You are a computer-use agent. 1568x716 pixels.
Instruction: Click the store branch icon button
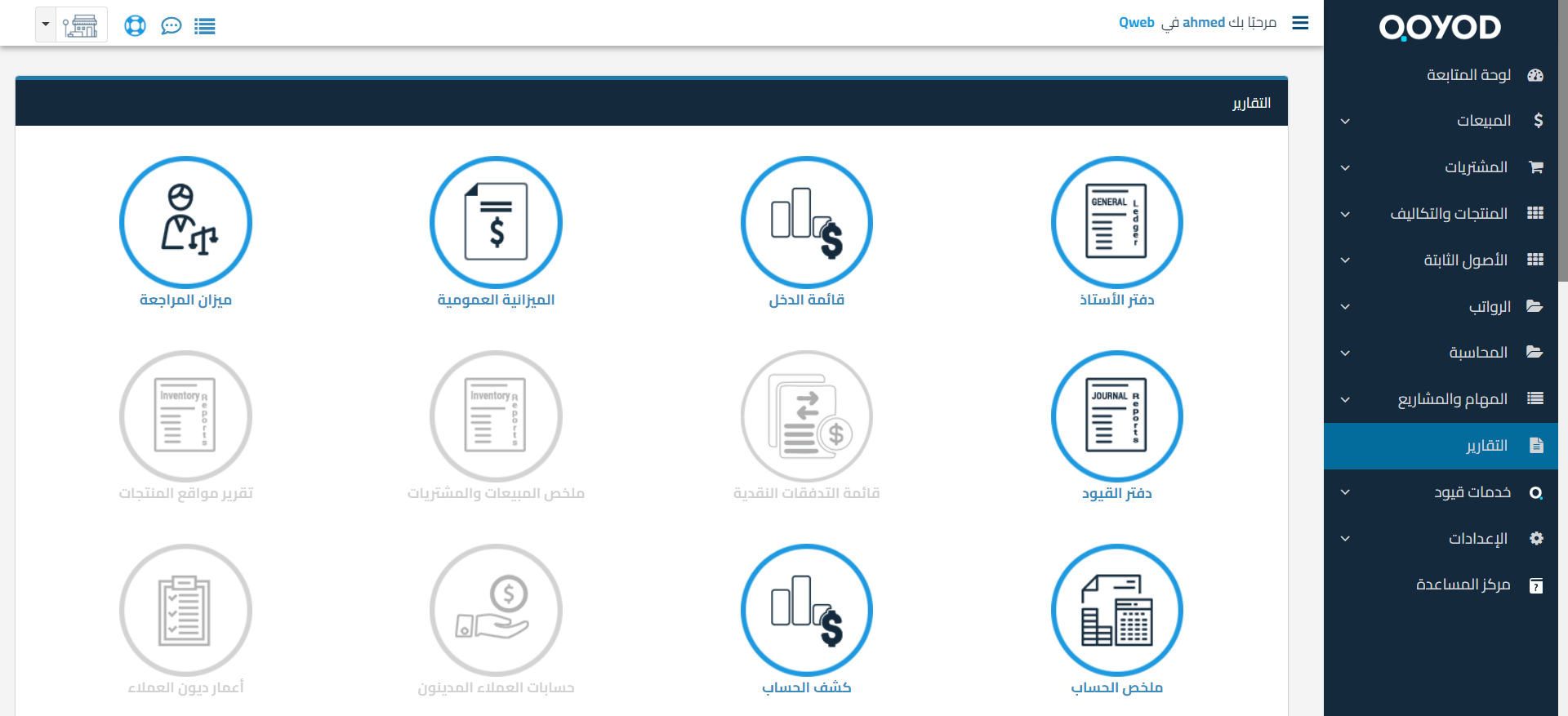click(x=81, y=25)
